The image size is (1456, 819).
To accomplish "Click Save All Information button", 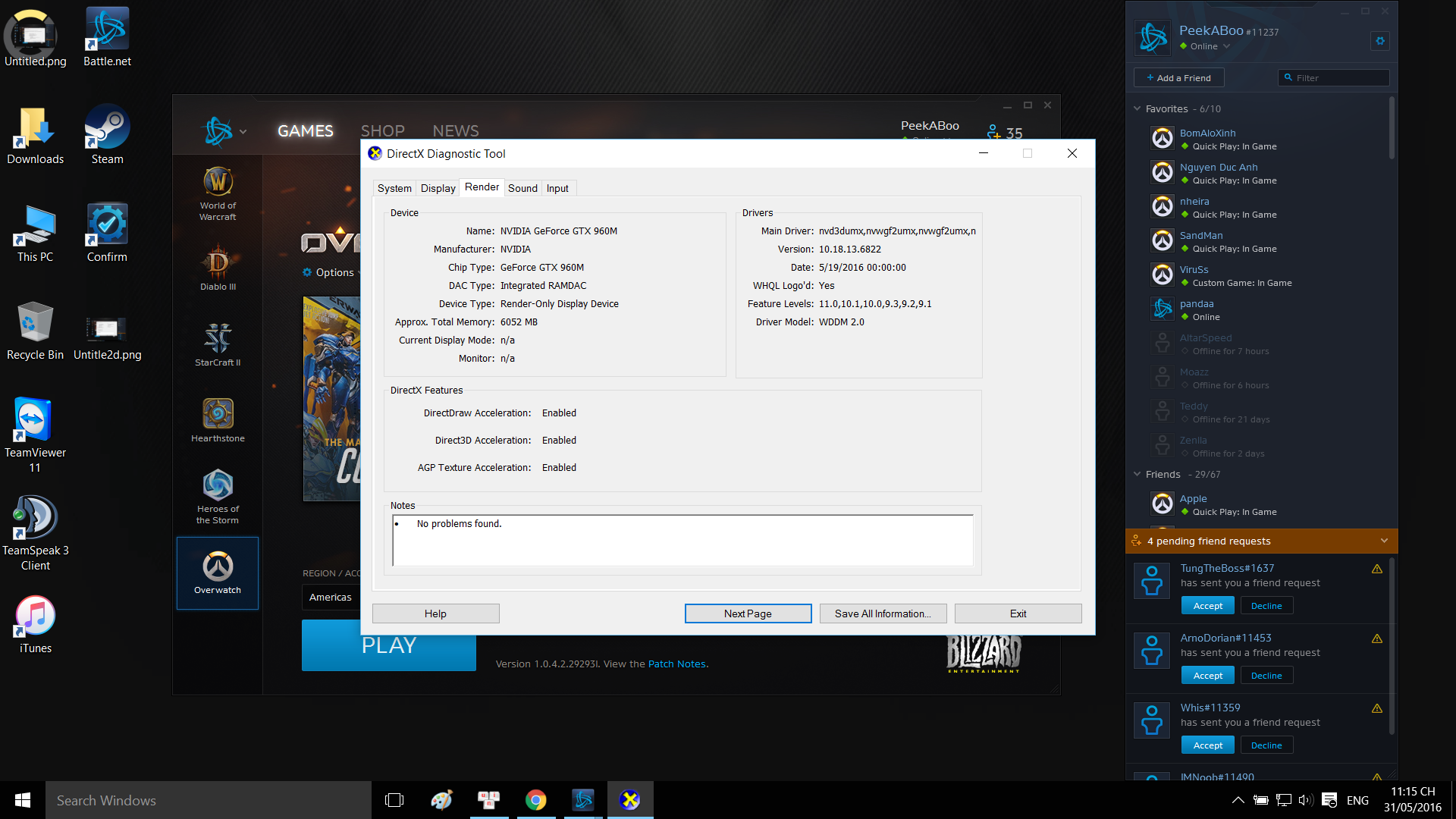I will pos(883,613).
